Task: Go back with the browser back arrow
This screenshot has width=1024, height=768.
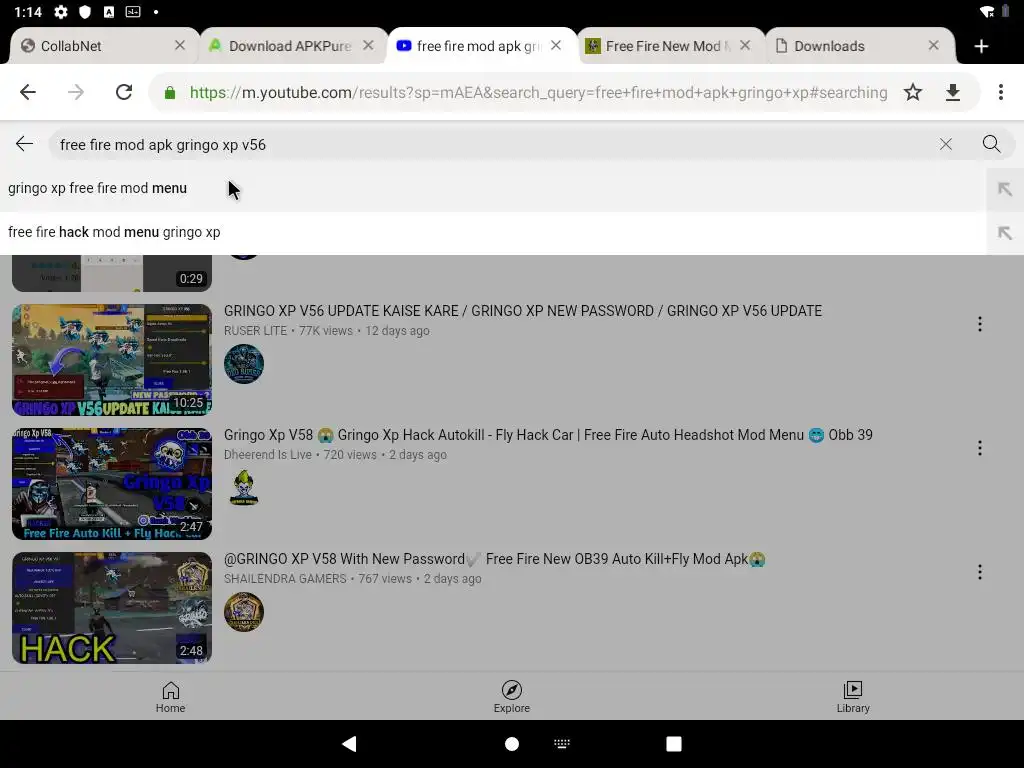Action: (27, 92)
